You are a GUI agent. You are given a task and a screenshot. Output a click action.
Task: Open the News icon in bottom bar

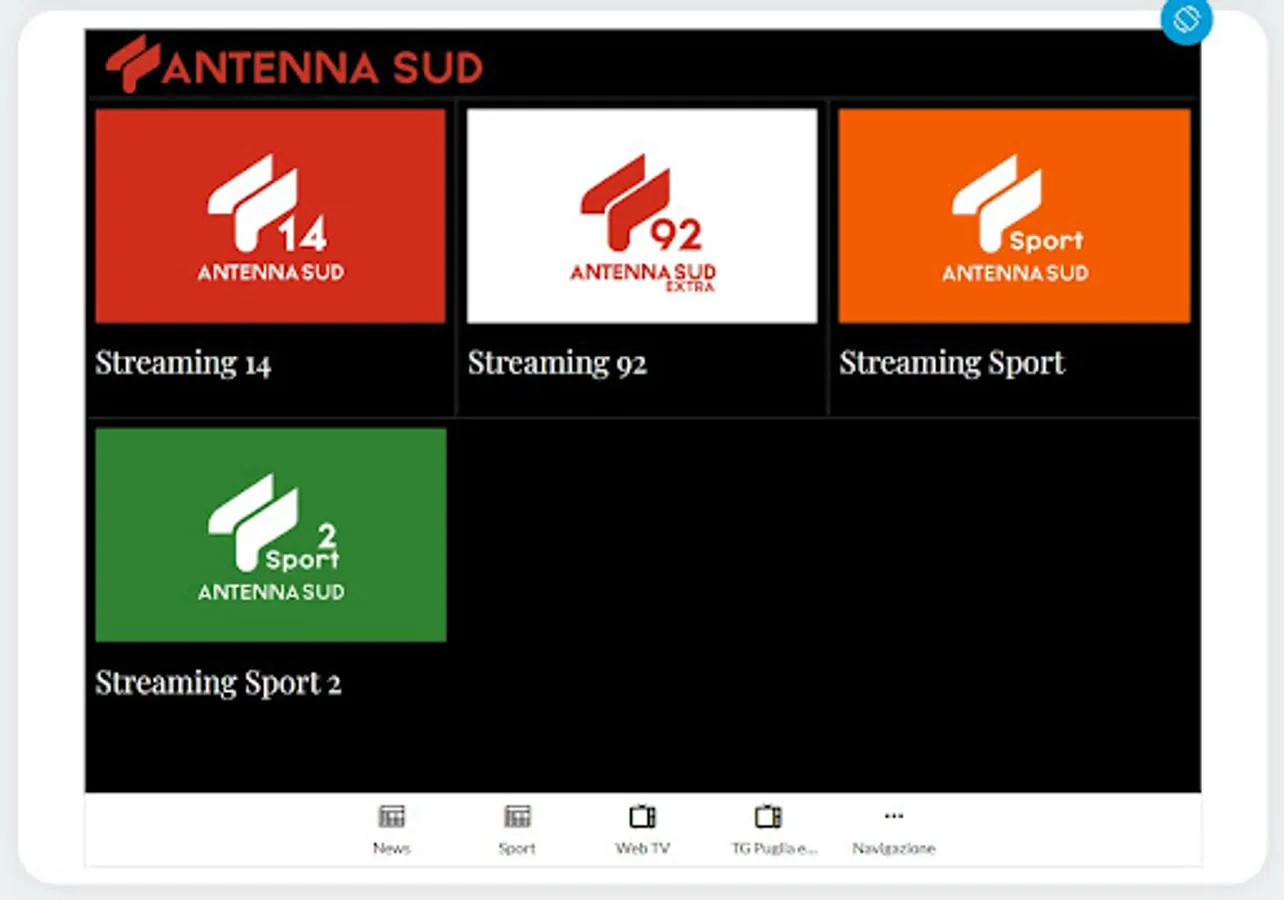click(392, 817)
